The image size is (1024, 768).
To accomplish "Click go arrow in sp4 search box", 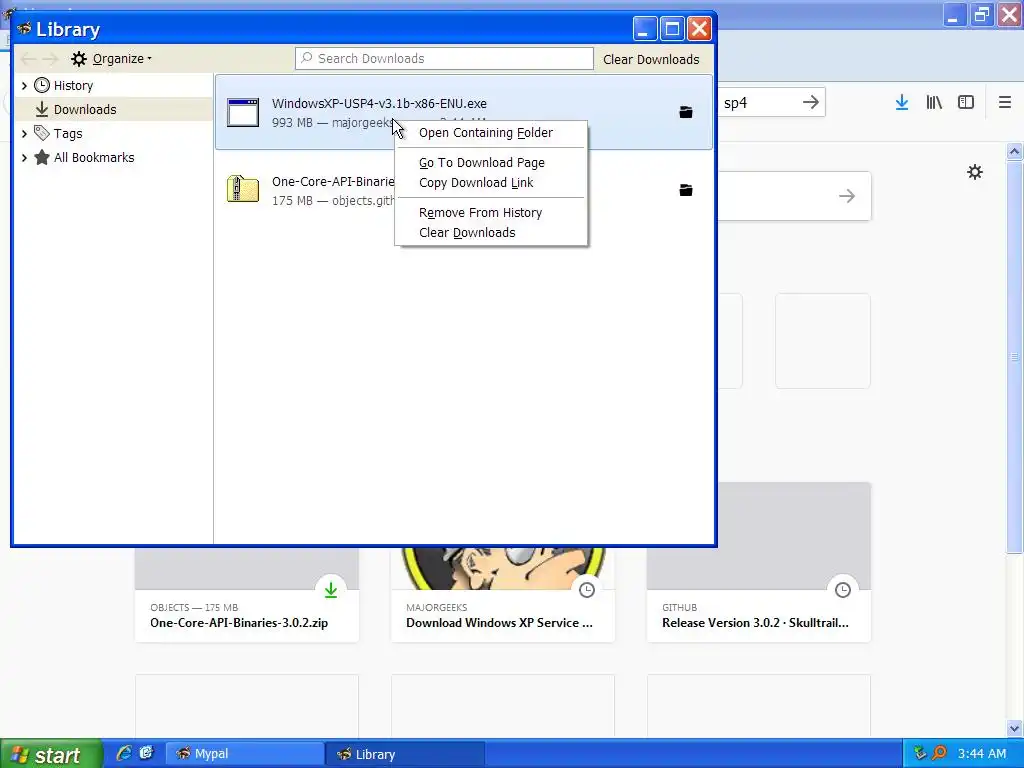I will click(810, 102).
